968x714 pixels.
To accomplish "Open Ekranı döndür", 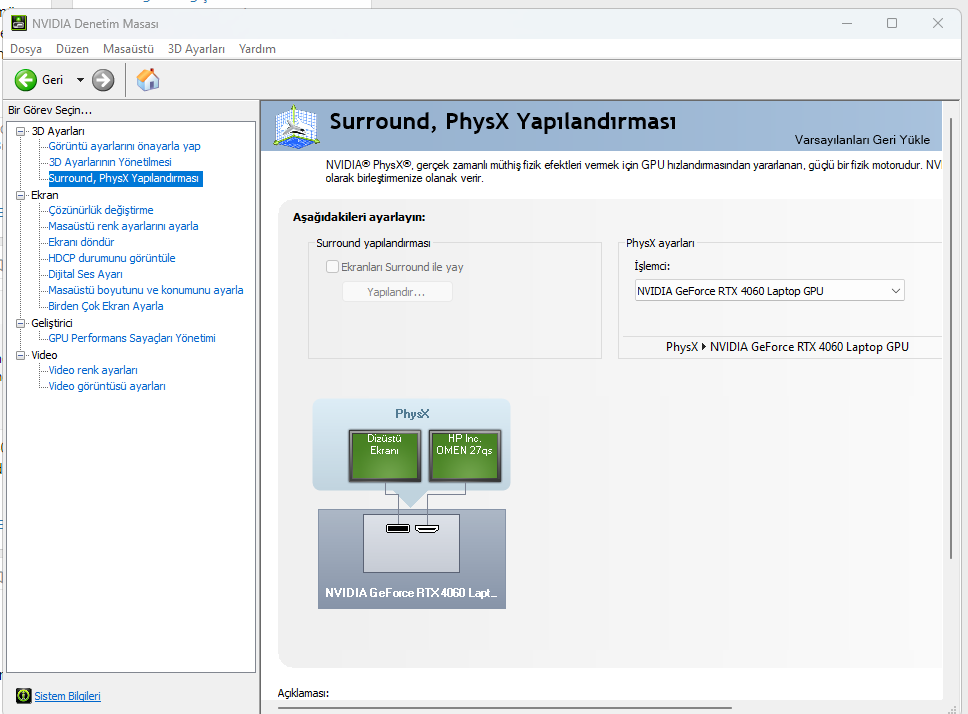I will click(x=81, y=243).
